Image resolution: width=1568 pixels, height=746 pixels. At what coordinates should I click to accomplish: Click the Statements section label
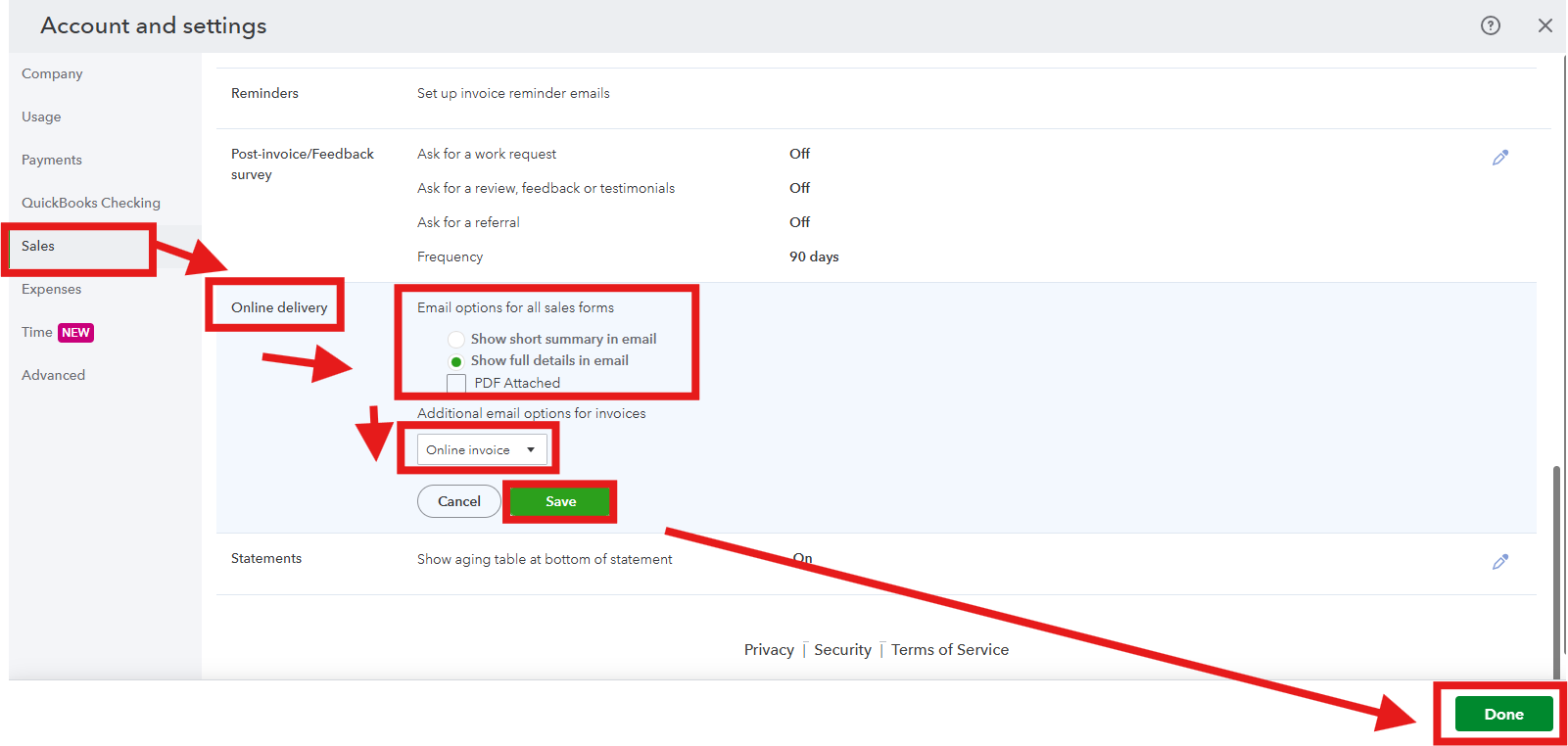(x=266, y=558)
